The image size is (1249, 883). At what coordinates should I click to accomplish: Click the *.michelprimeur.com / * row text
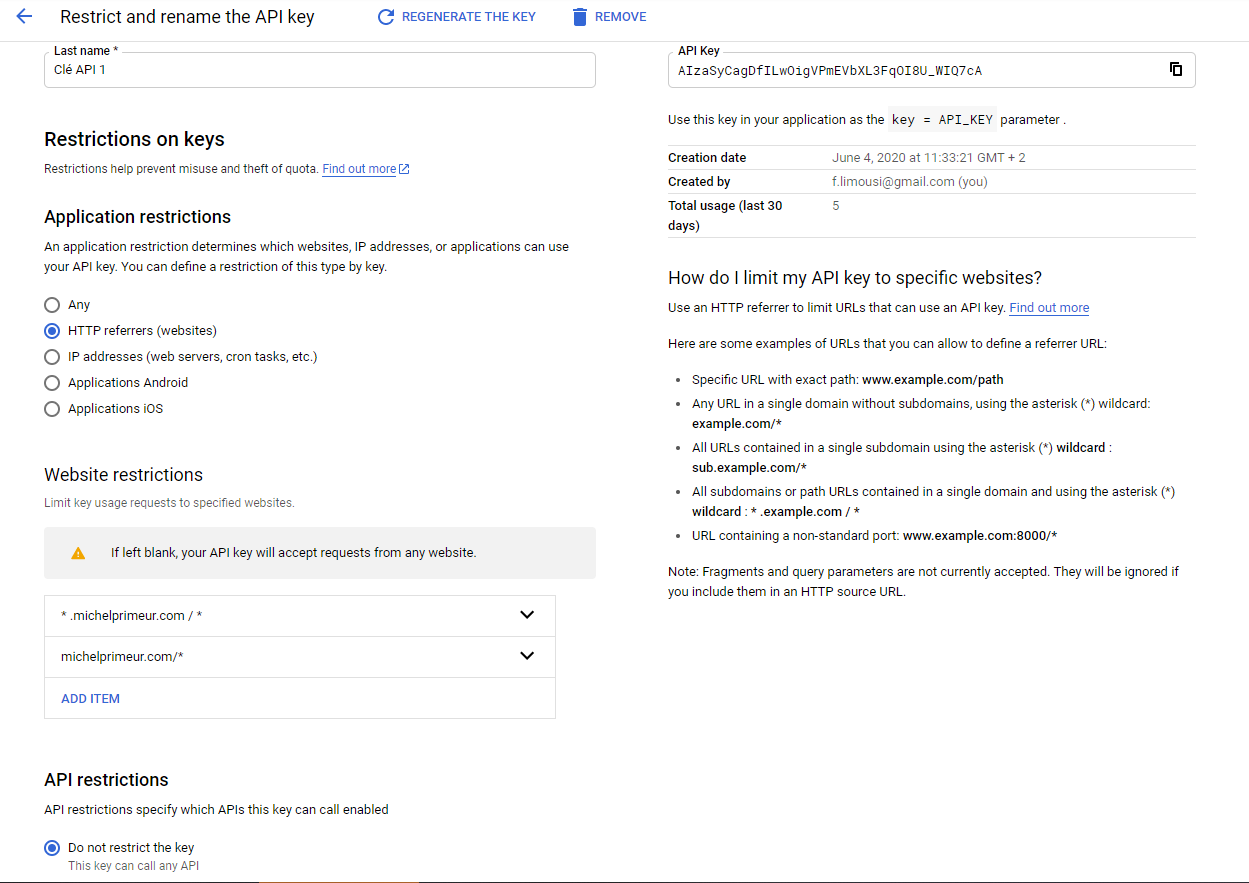[x=132, y=616]
